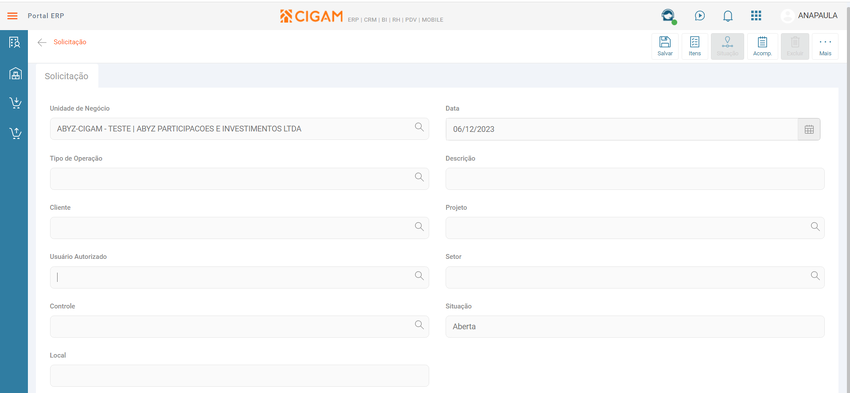Open the Itens toolbar button

point(695,47)
